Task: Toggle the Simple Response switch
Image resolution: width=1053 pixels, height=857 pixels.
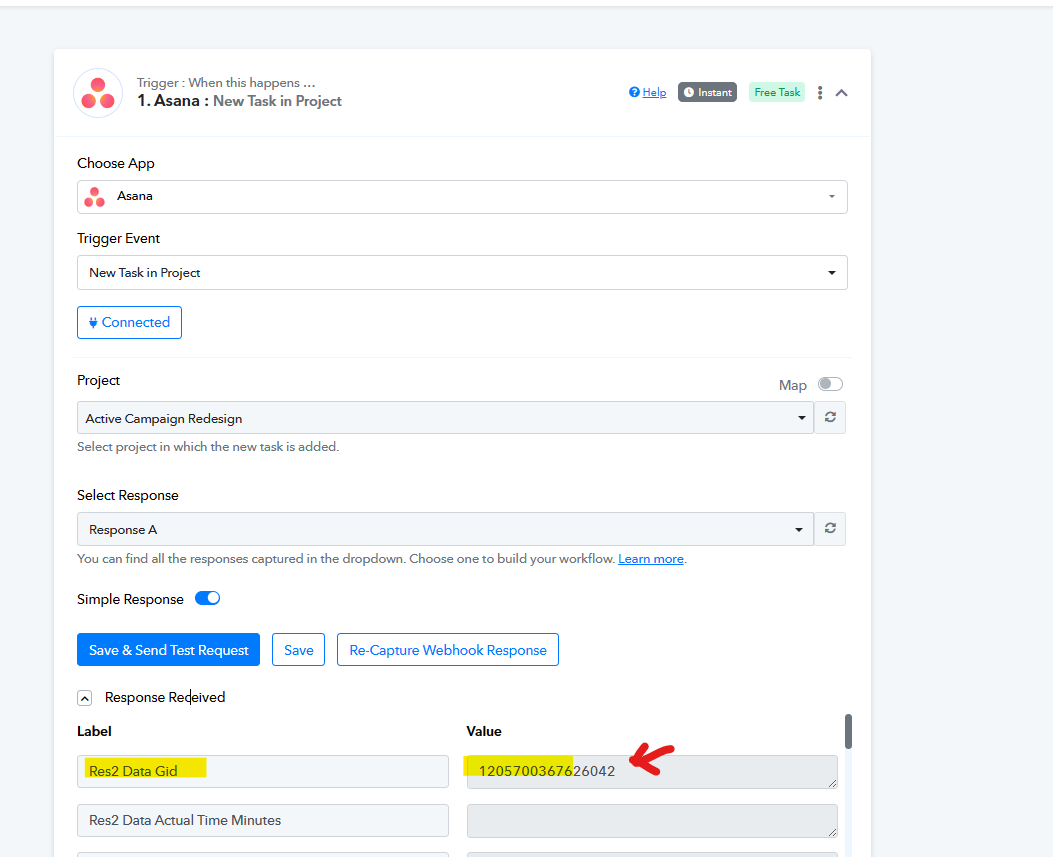Action: (208, 598)
